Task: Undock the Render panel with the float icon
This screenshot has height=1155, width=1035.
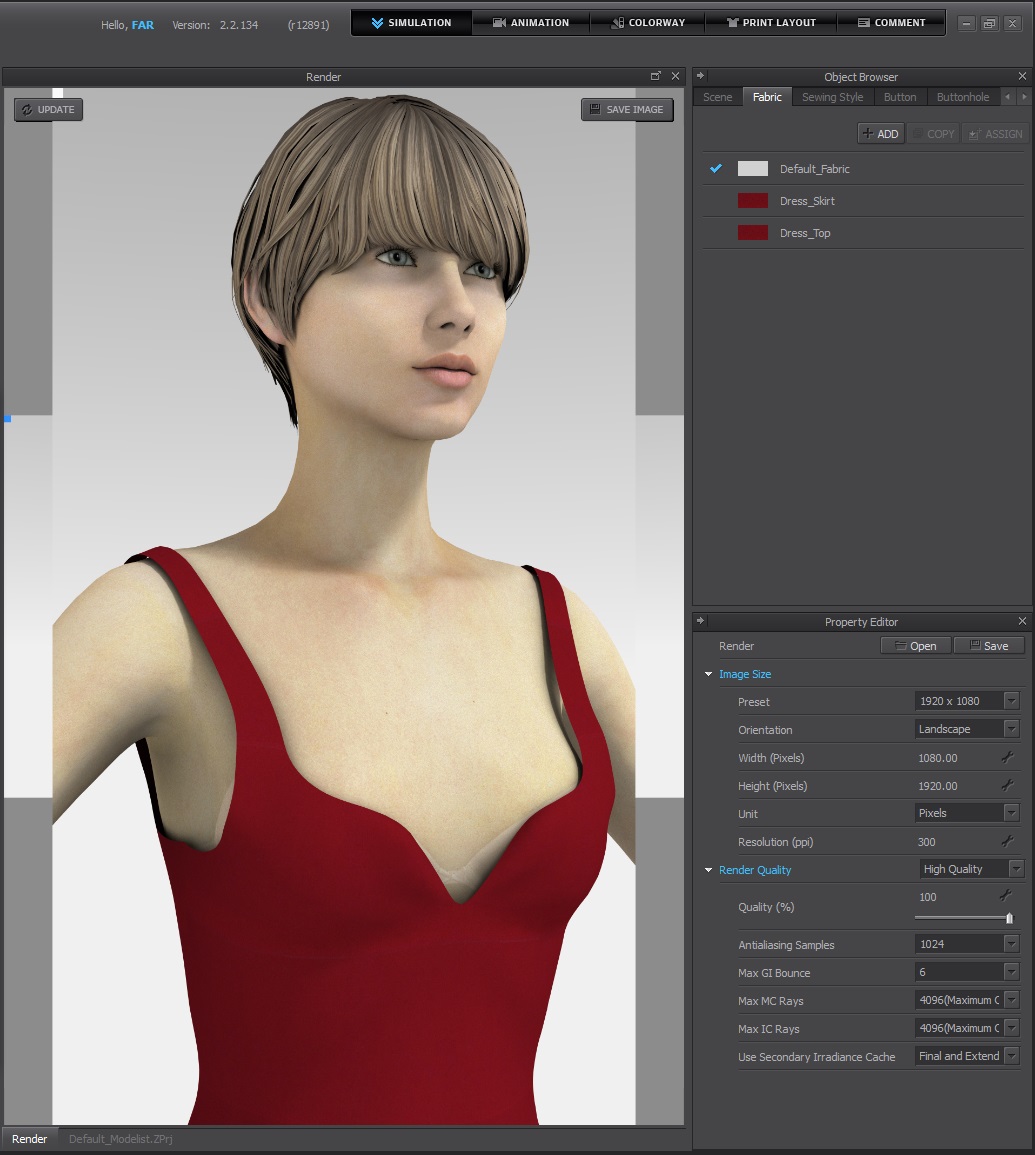Action: click(x=656, y=77)
